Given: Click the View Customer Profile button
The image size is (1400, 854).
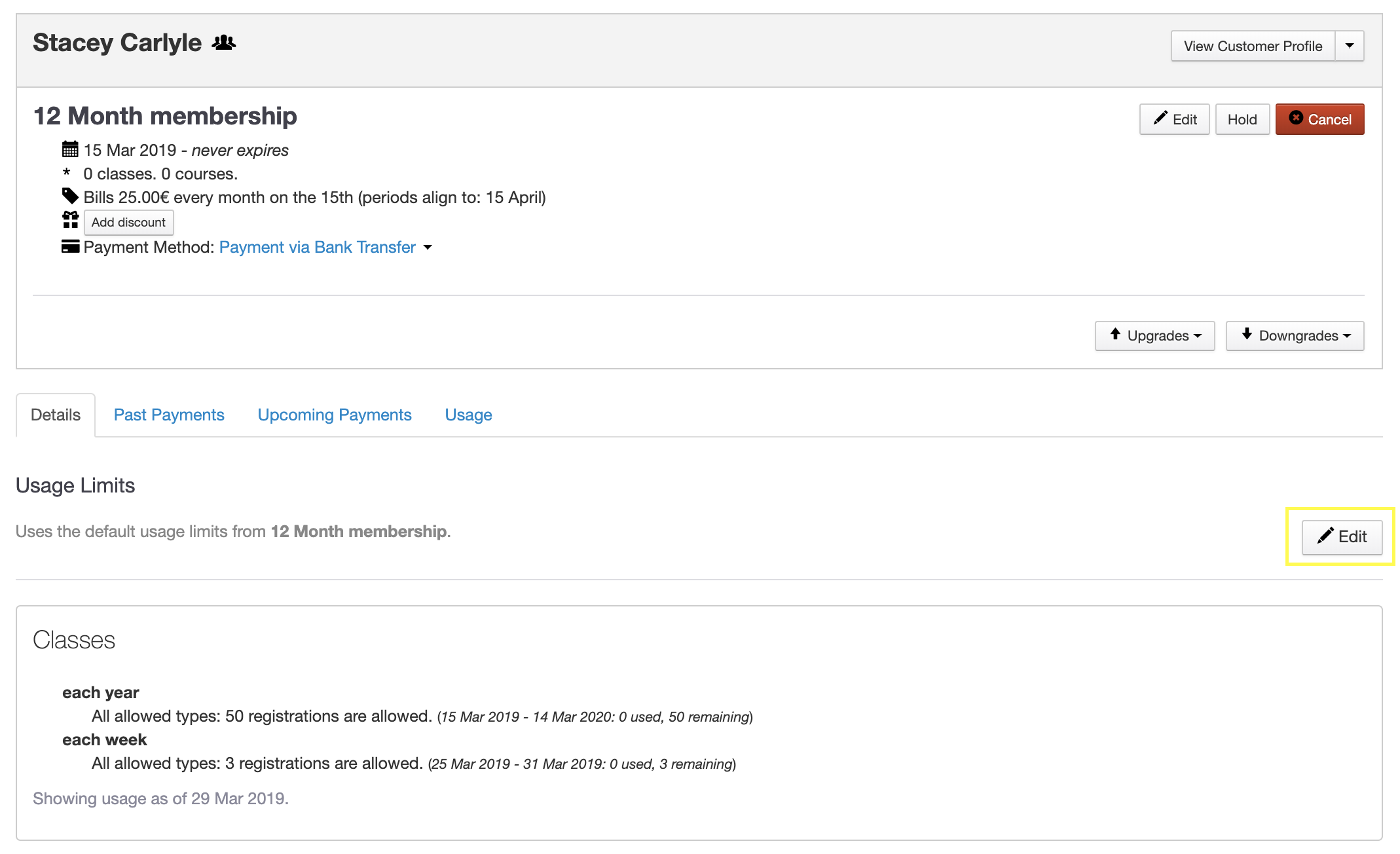Looking at the screenshot, I should pos(1252,46).
